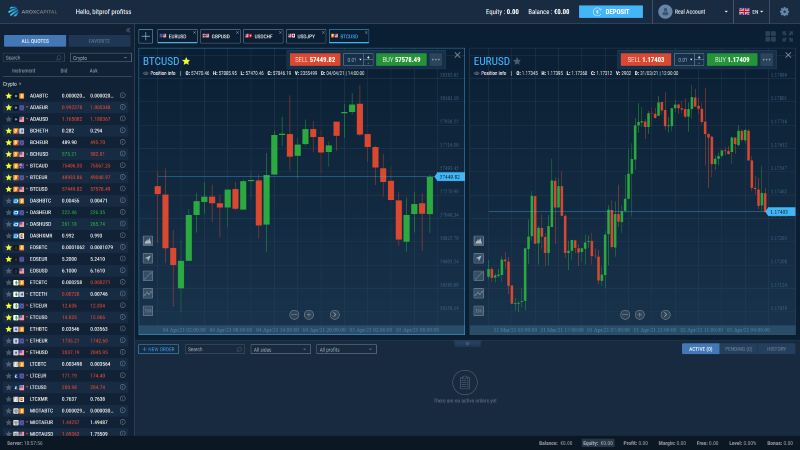Open more options menu on BTCUSD chart
Viewport: 800px width, 450px height.
pyautogui.click(x=436, y=60)
